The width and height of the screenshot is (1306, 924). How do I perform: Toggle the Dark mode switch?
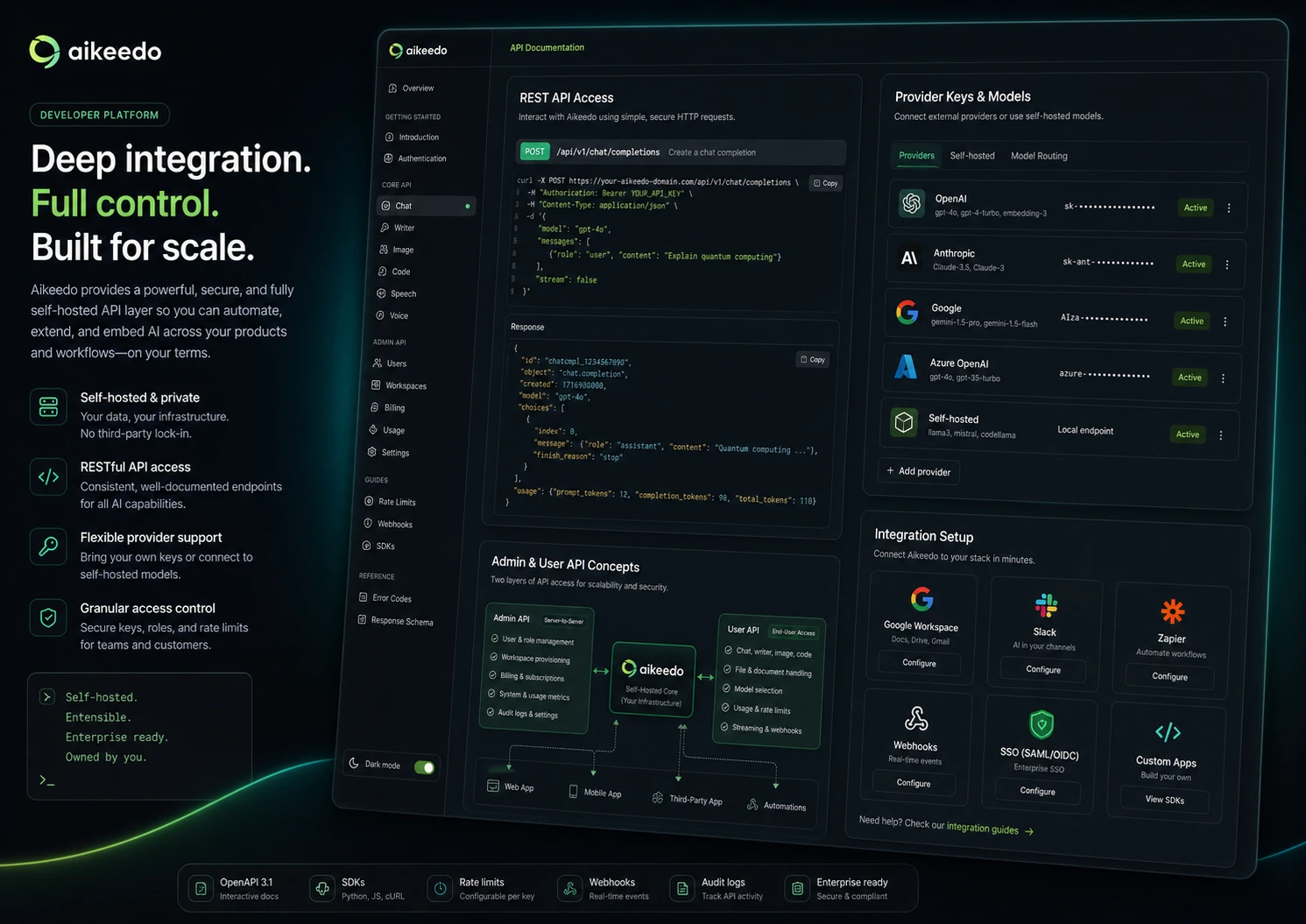[425, 768]
